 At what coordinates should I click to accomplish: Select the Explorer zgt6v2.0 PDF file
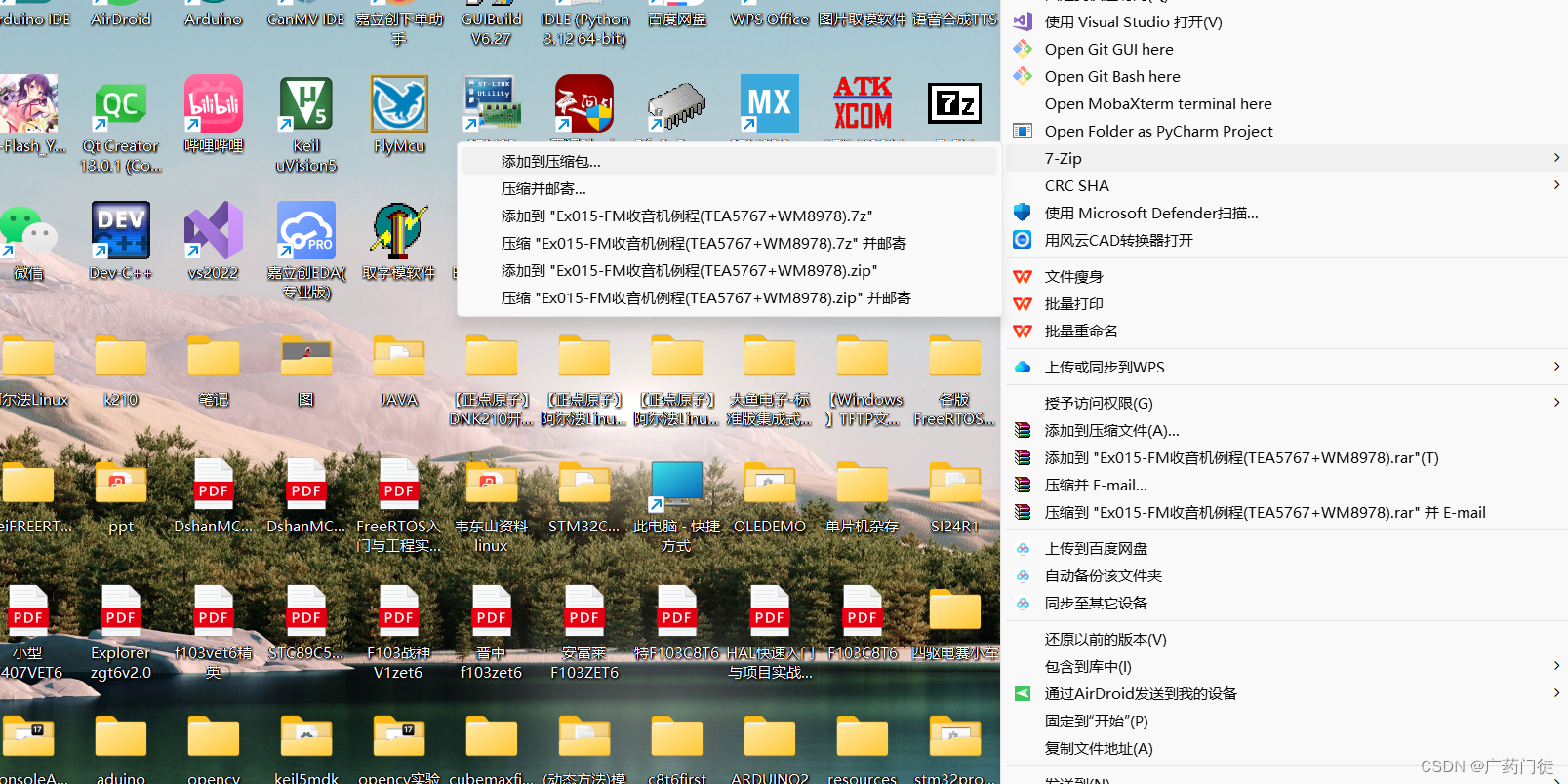120,610
